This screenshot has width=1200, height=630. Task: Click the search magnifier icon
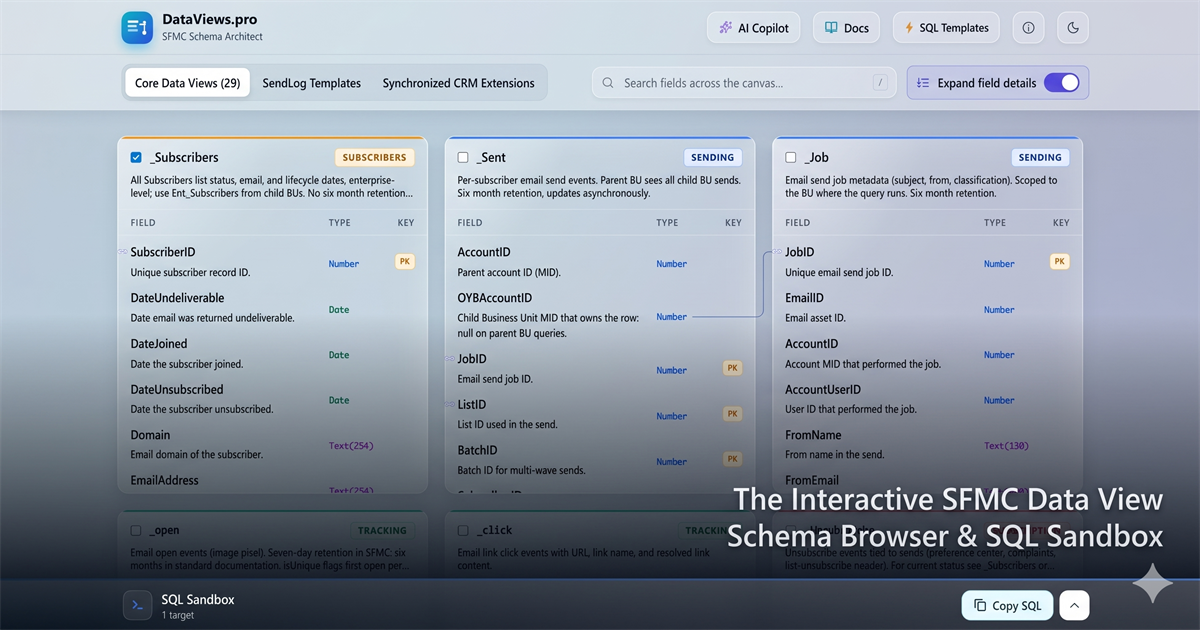[x=609, y=83]
